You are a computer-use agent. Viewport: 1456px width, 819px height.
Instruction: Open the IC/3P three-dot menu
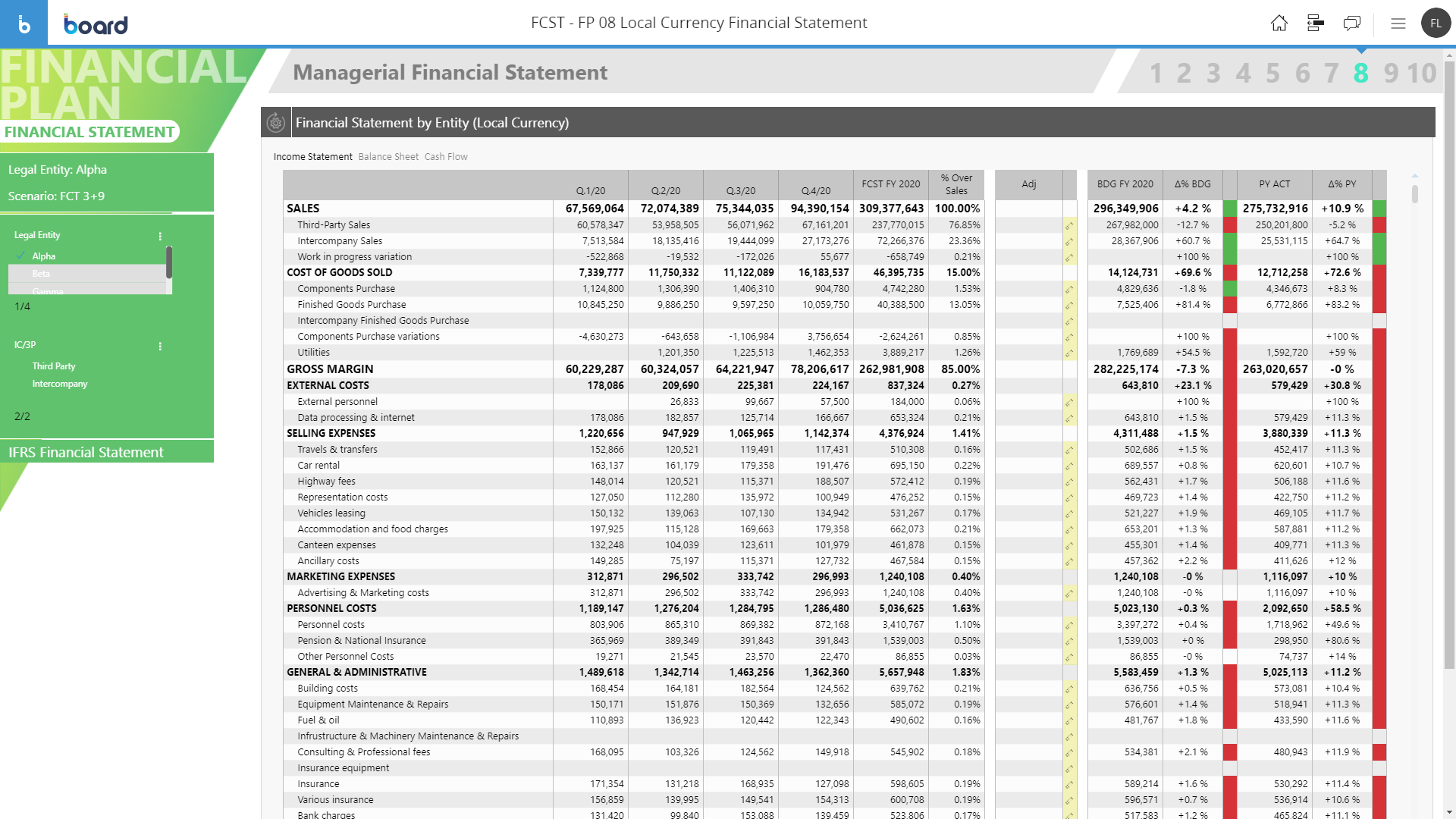pyautogui.click(x=160, y=345)
